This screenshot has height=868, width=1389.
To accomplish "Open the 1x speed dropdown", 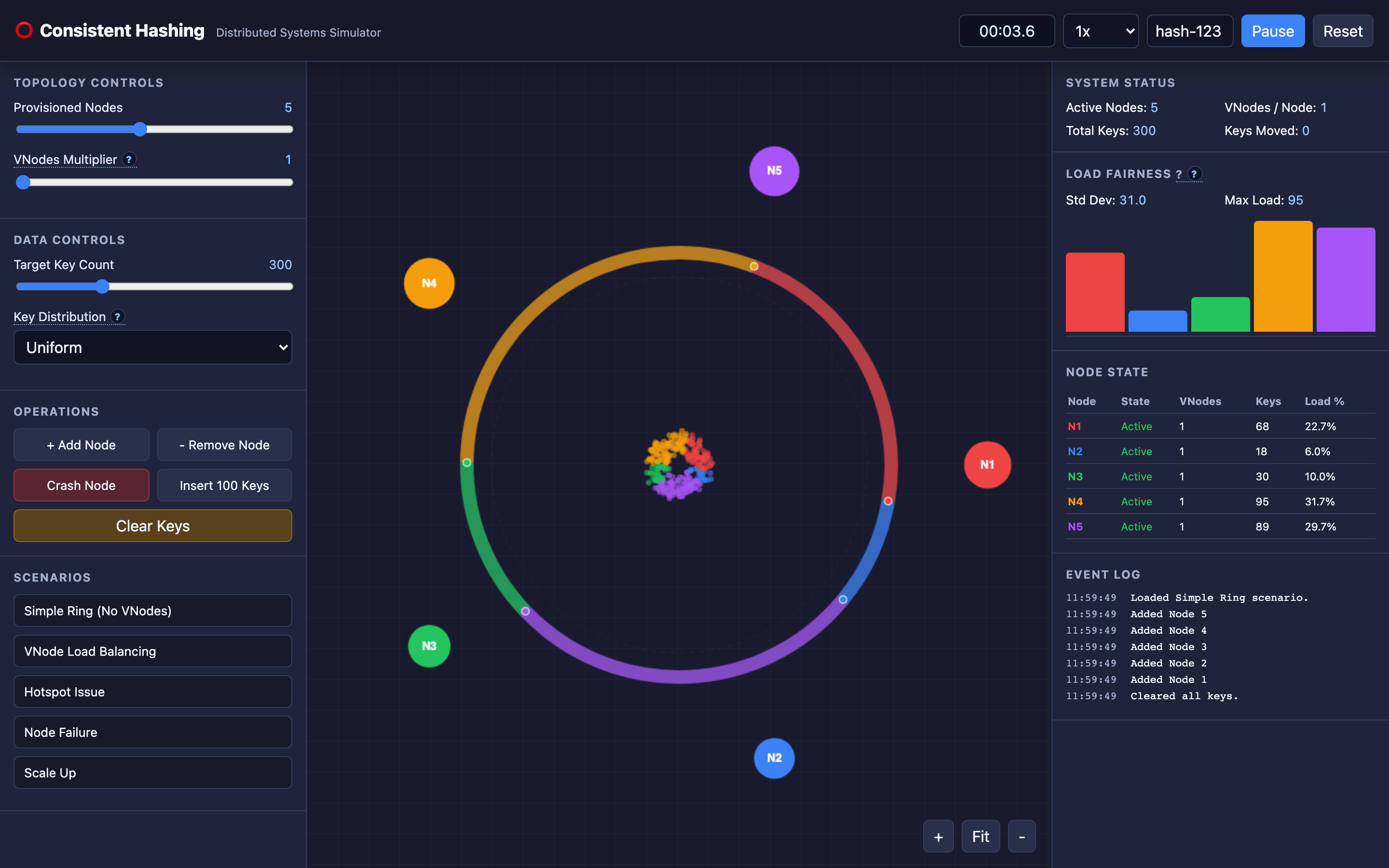I will (x=1100, y=31).
